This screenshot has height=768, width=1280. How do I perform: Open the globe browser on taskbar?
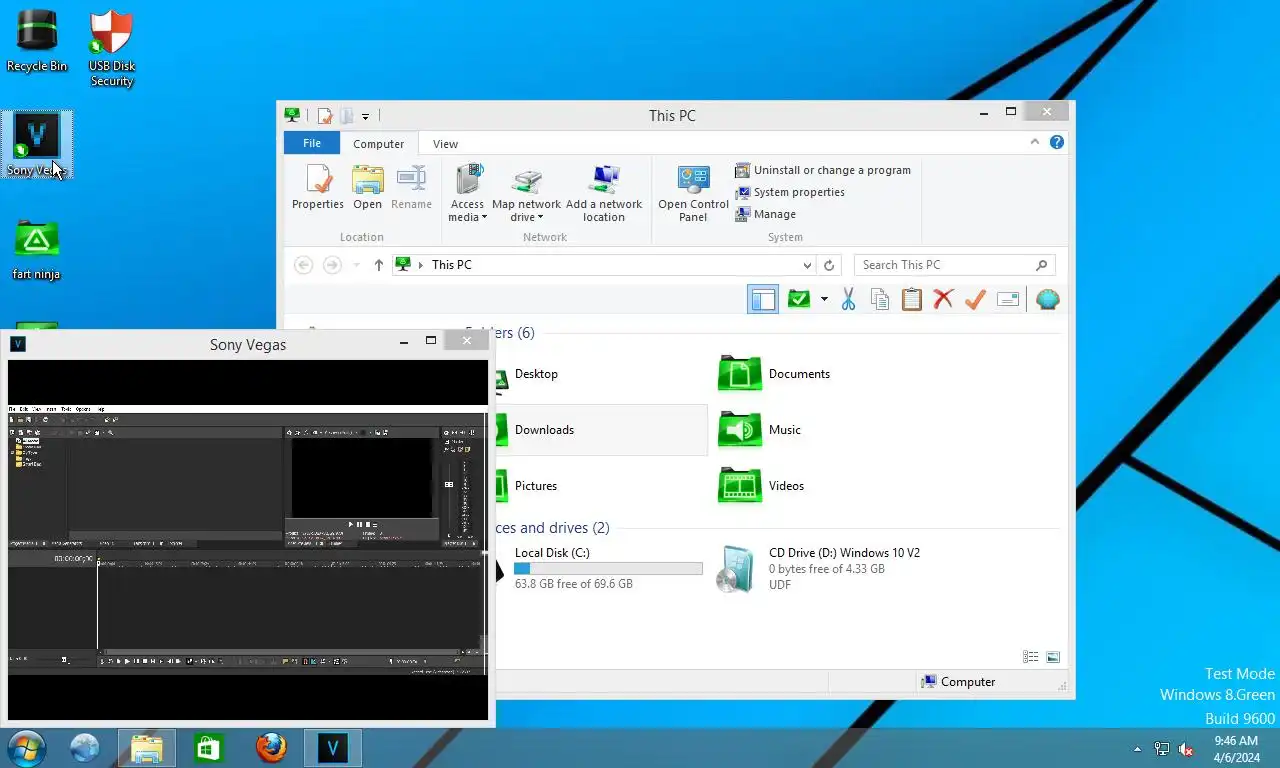point(85,748)
